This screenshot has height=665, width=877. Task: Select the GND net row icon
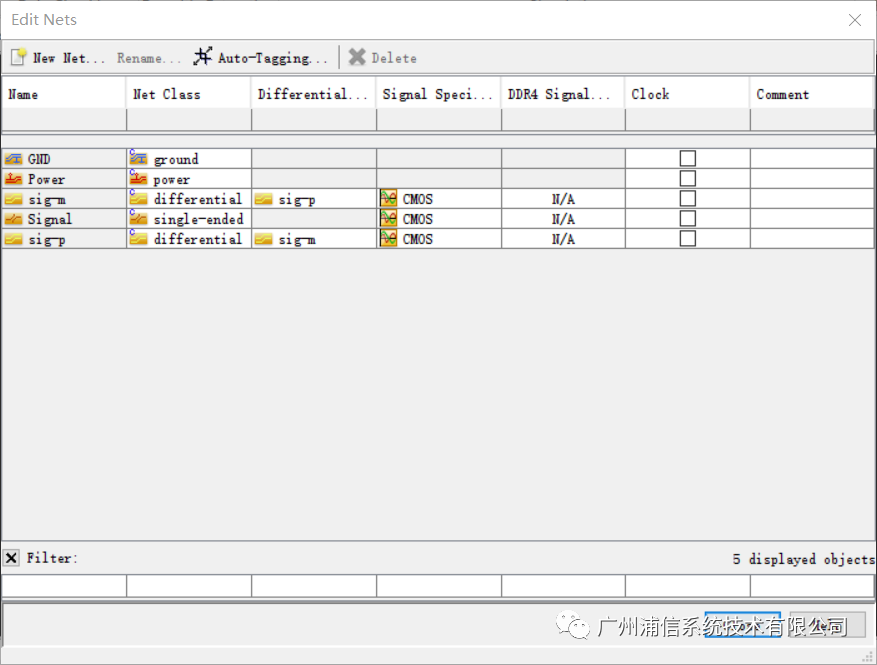click(13, 159)
